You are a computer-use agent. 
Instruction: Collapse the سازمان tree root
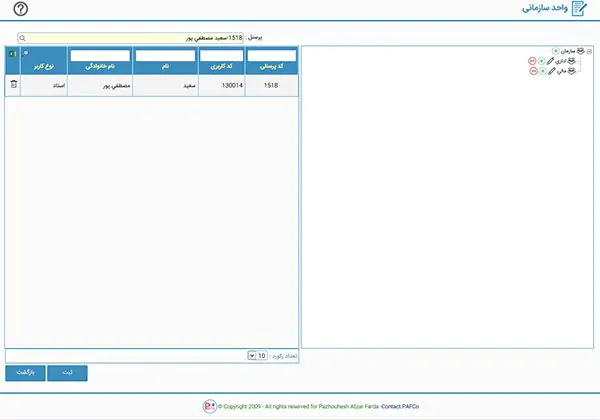589,51
